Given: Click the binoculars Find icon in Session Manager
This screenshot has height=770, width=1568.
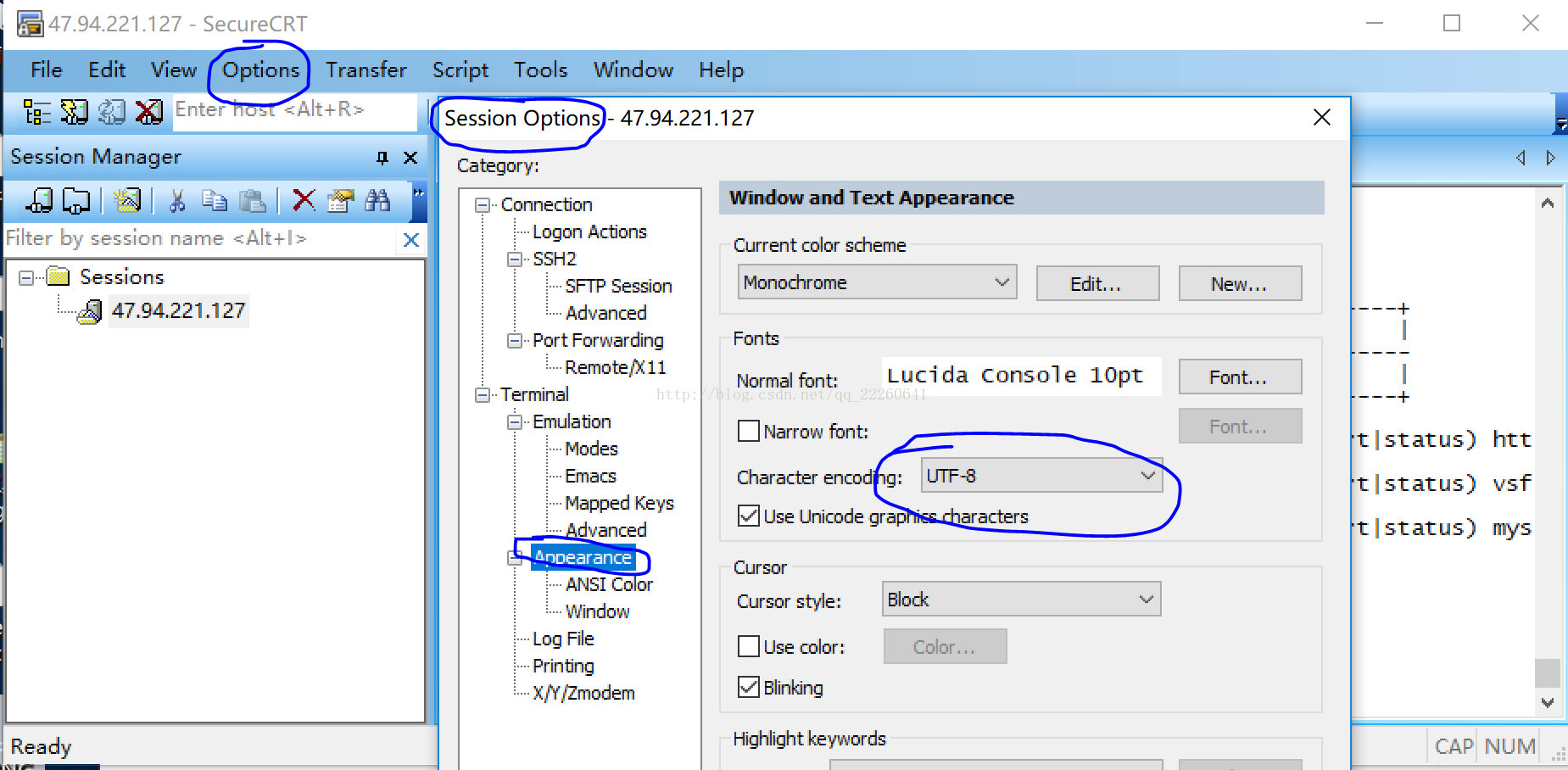Looking at the screenshot, I should coord(377,201).
